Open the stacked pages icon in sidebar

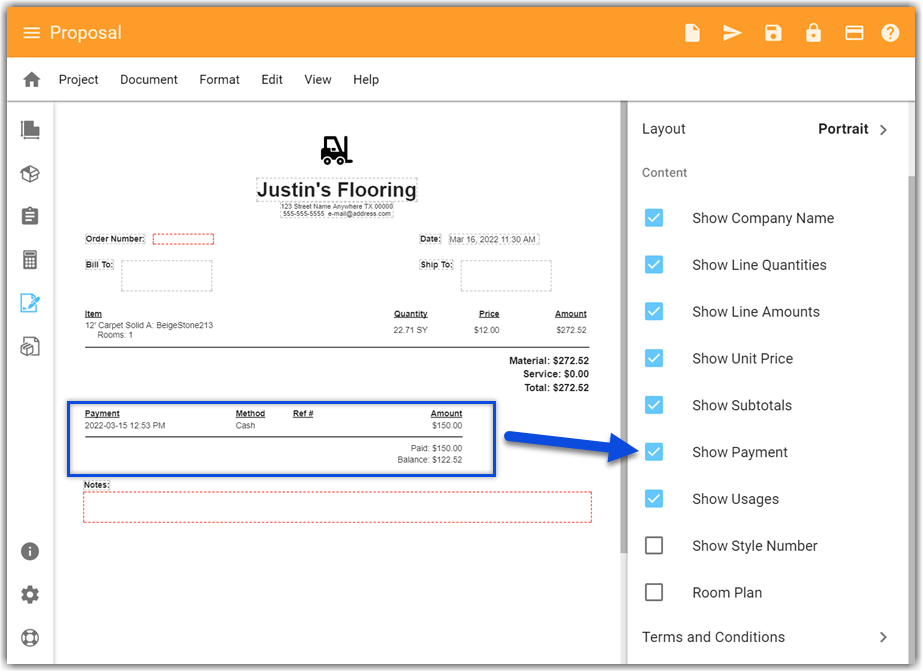coord(30,129)
